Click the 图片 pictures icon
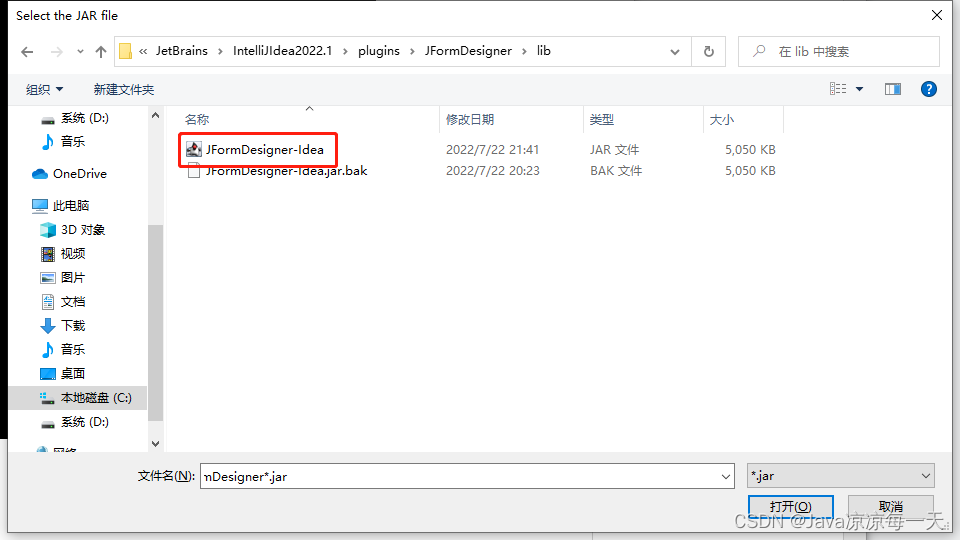960x540 pixels. [x=48, y=278]
